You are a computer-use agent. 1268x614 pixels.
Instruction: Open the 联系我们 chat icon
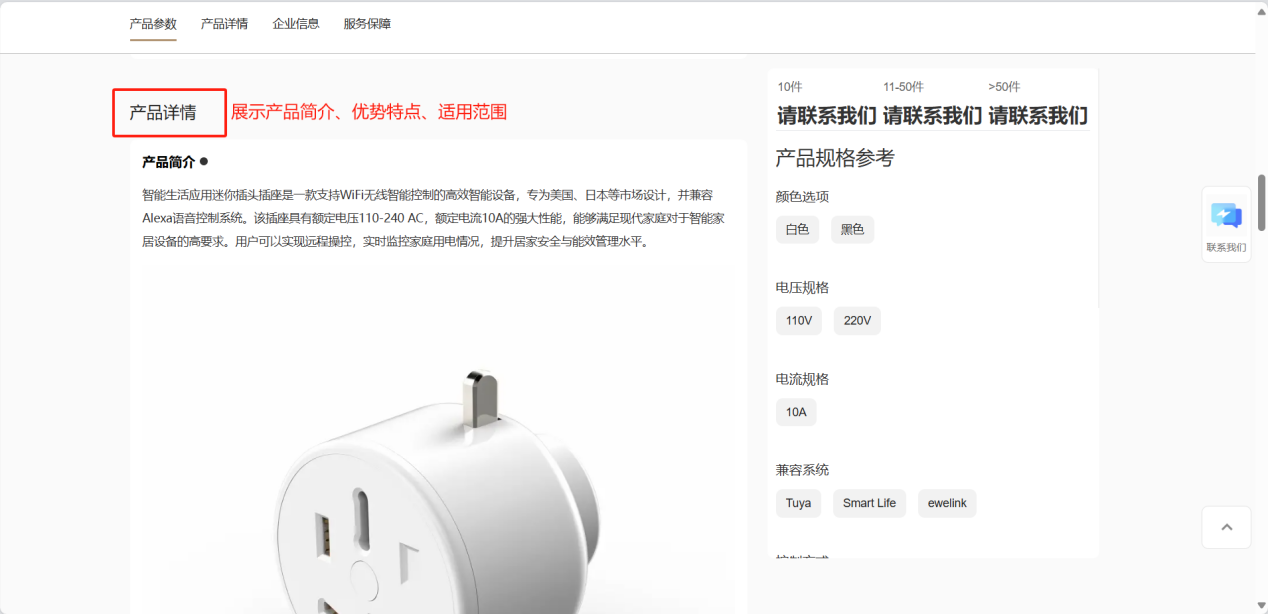pyautogui.click(x=1226, y=224)
